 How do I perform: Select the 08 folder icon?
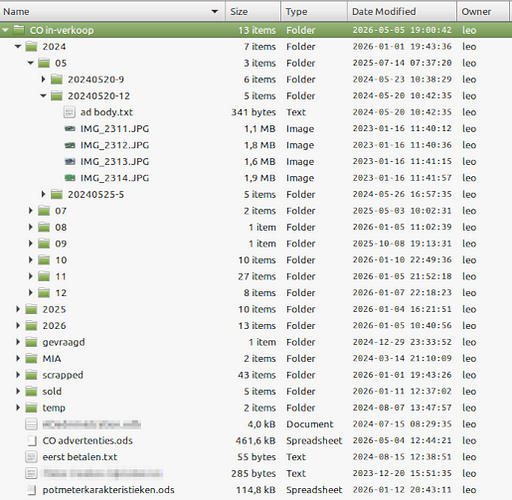pyautogui.click(x=44, y=227)
